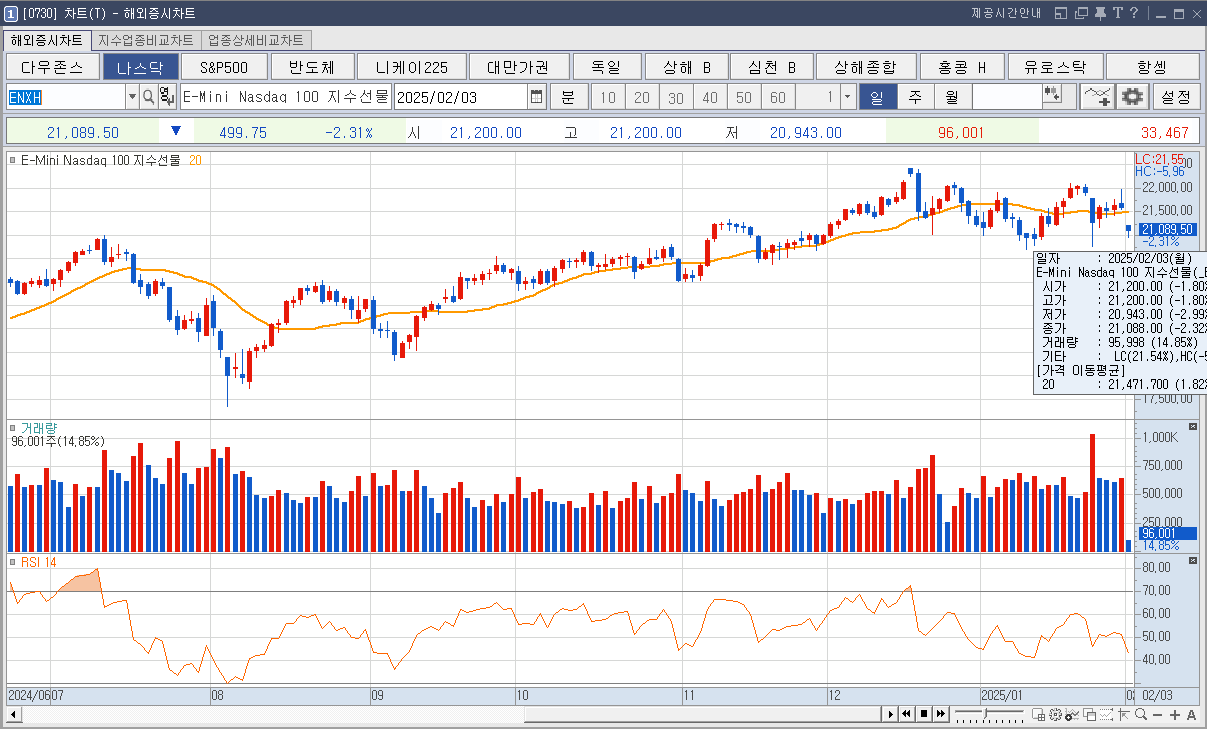Viewport: 1207px width, 729px height.
Task: Click the ENXH symbol code input field
Action: coord(65,97)
